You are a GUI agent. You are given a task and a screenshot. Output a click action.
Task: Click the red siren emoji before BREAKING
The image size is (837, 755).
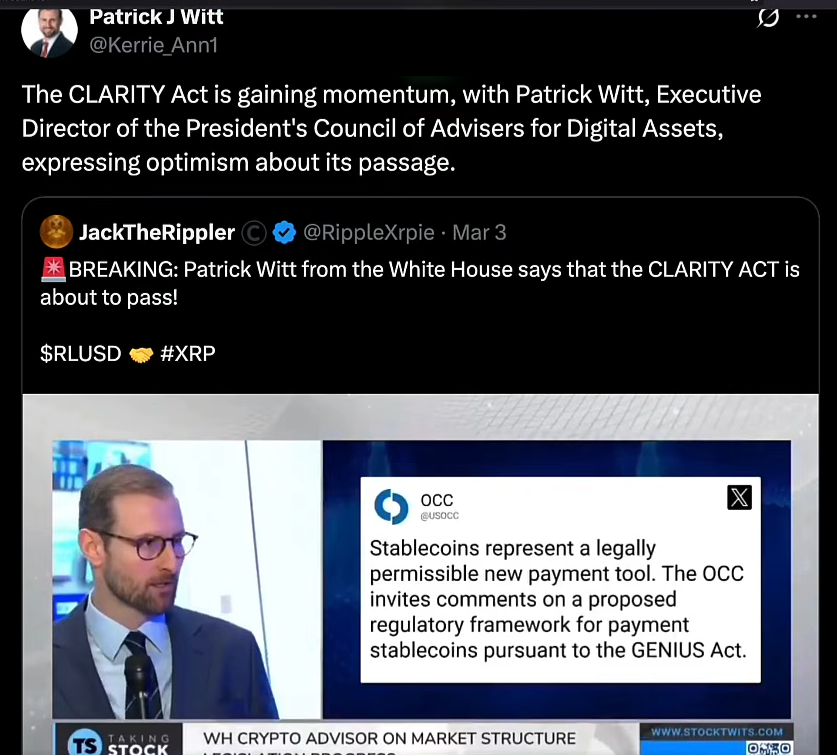coord(53,269)
